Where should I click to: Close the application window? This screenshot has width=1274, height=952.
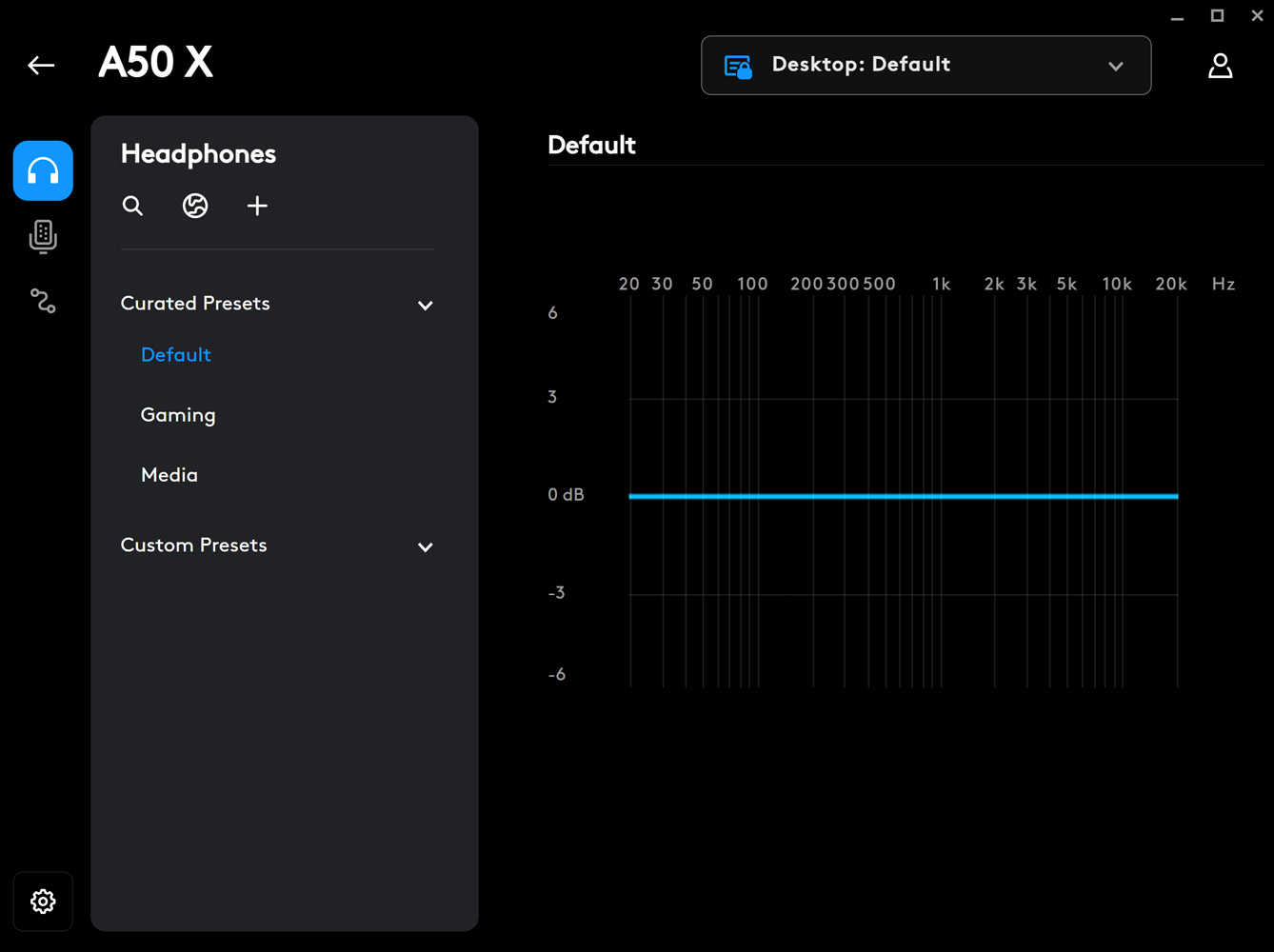click(1257, 16)
